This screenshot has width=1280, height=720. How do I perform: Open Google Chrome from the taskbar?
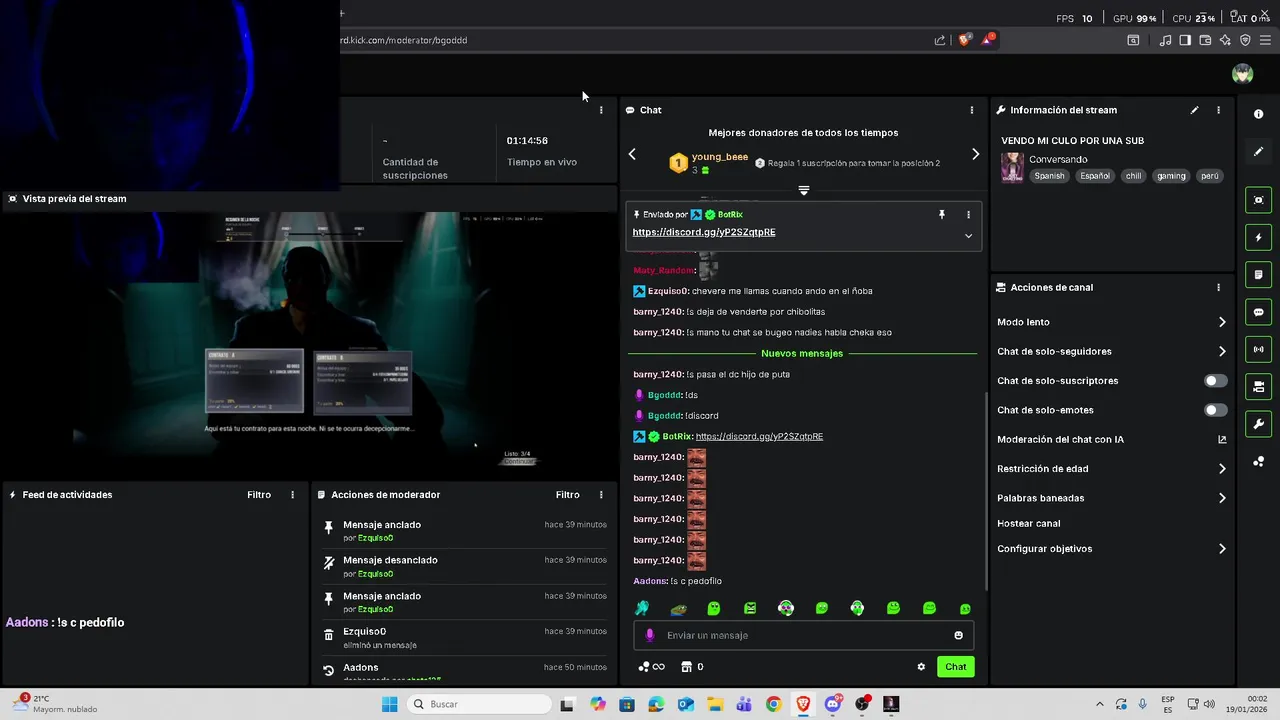click(773, 704)
